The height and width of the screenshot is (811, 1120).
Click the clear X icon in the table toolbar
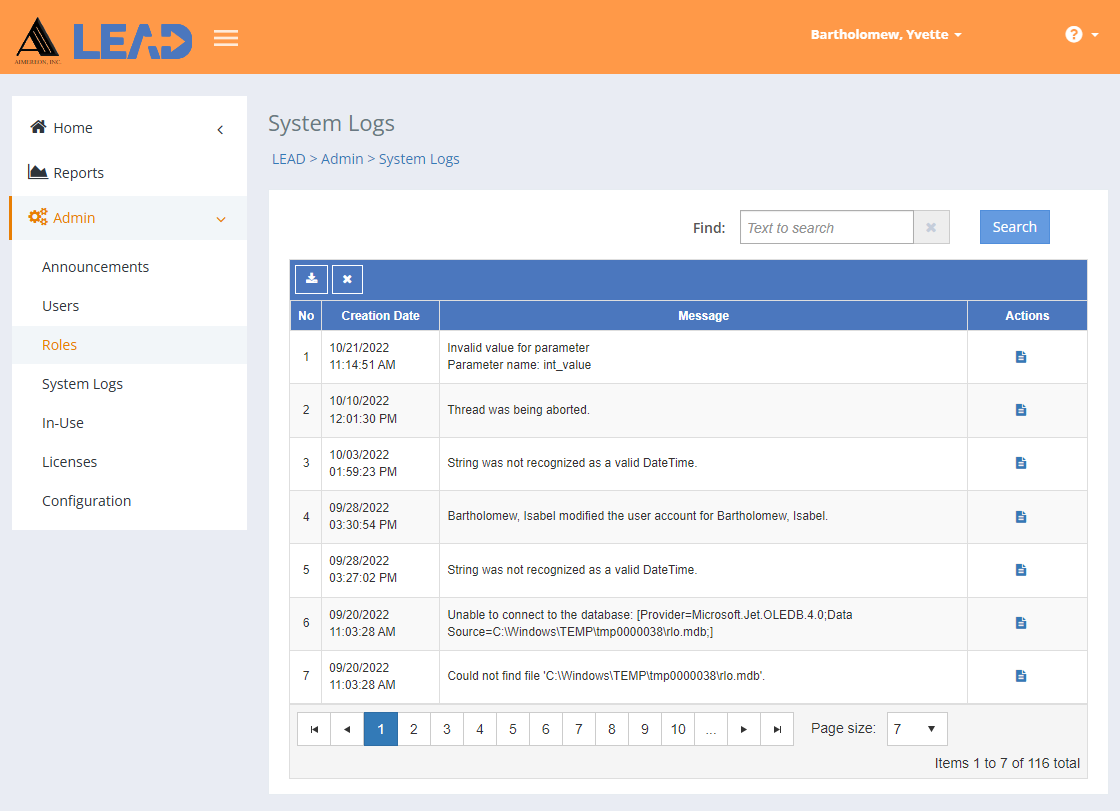click(347, 279)
